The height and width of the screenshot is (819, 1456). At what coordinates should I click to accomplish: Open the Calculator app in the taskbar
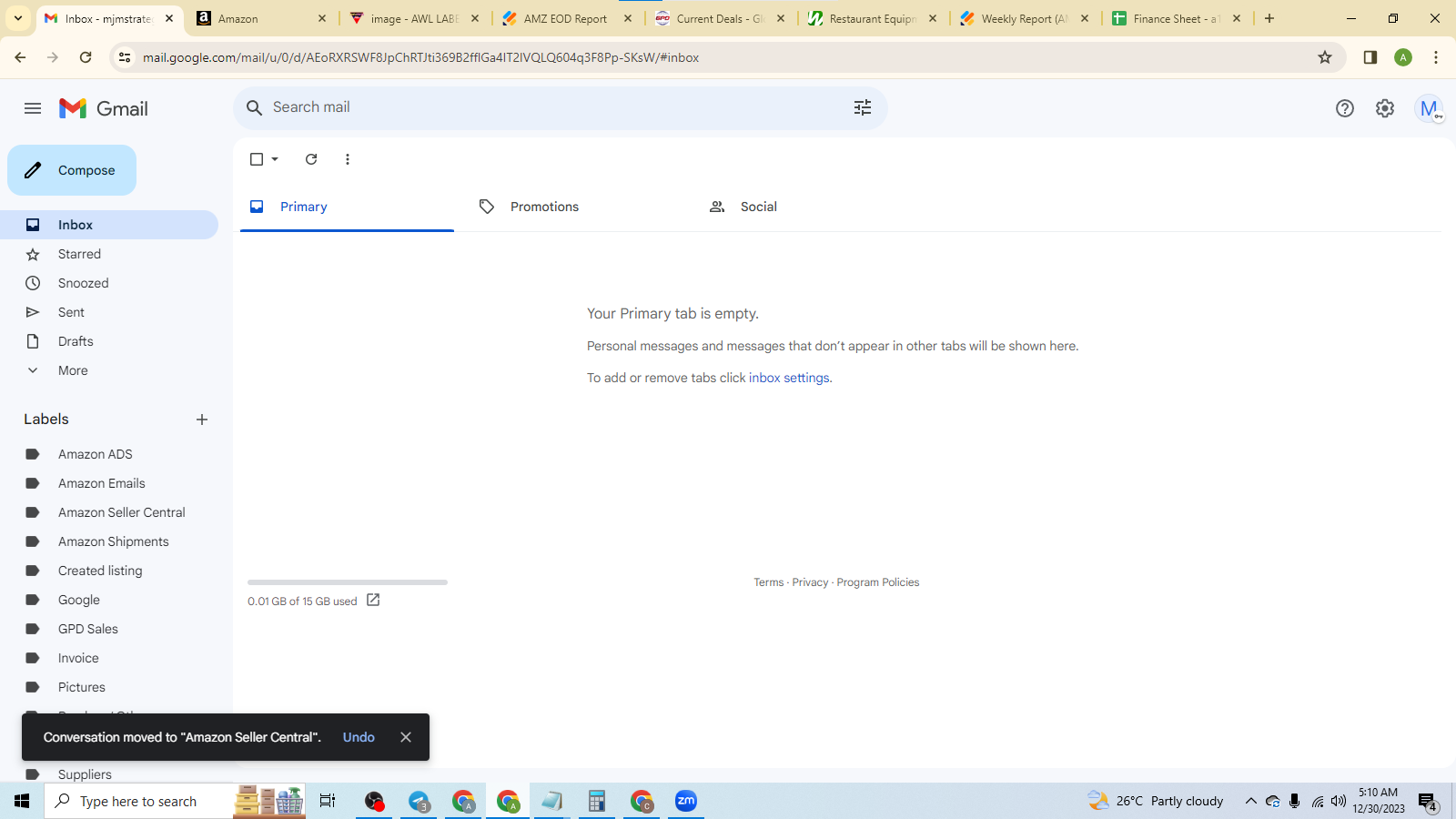coord(597,801)
